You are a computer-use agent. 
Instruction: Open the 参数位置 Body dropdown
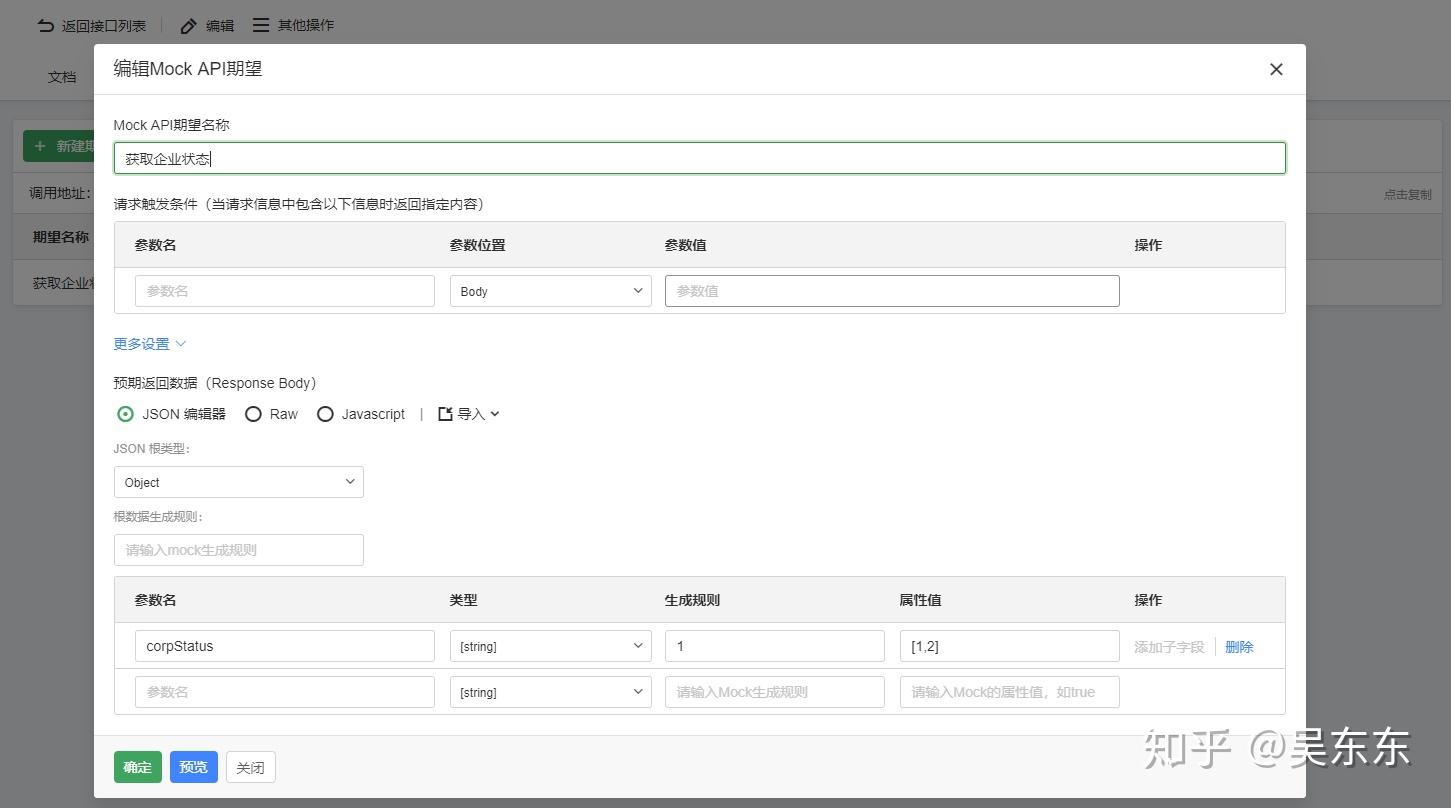pos(550,291)
